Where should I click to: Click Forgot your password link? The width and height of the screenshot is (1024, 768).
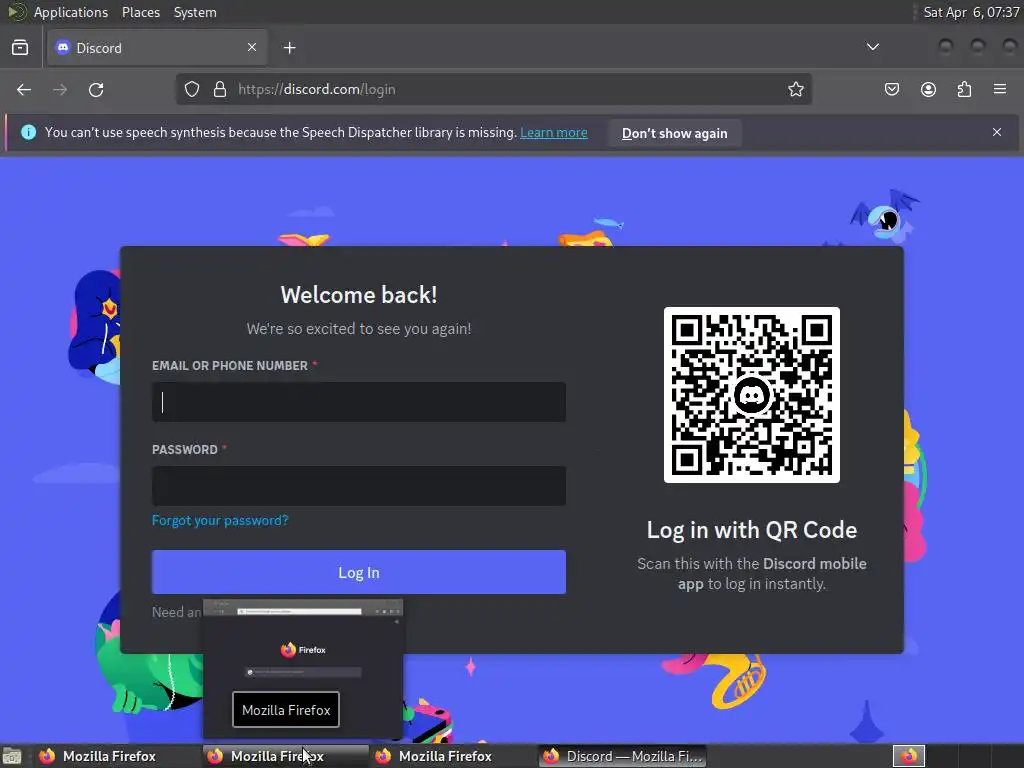(x=220, y=520)
